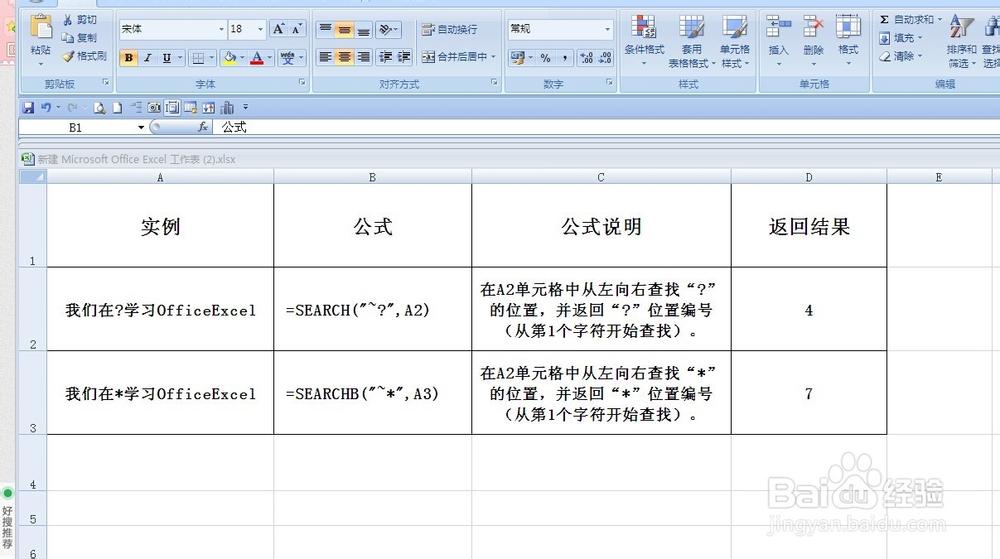The image size is (1000, 559).
Task: Open the Format cells menu (格式)
Action: pyautogui.click(x=848, y=40)
